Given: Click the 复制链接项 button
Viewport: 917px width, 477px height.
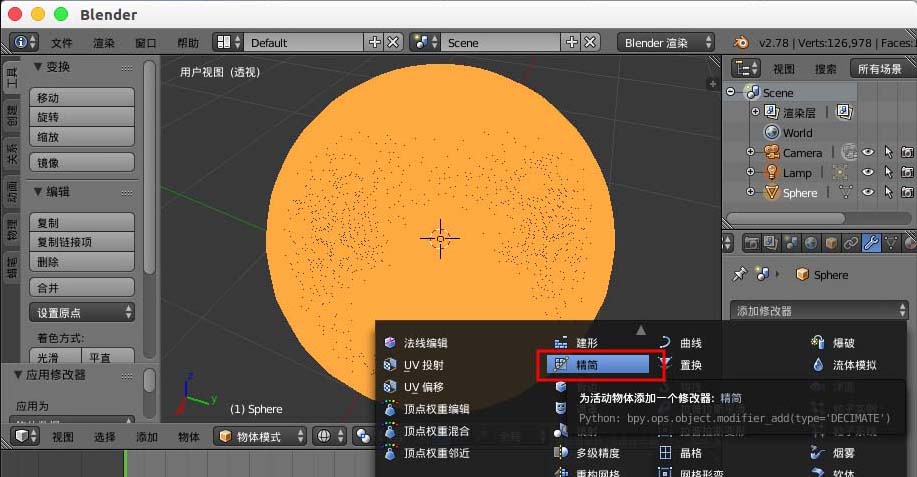Looking at the screenshot, I should click(82, 242).
